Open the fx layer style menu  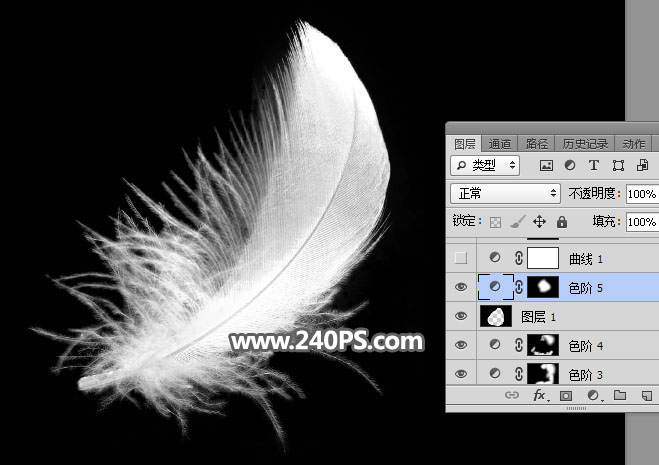tap(539, 395)
